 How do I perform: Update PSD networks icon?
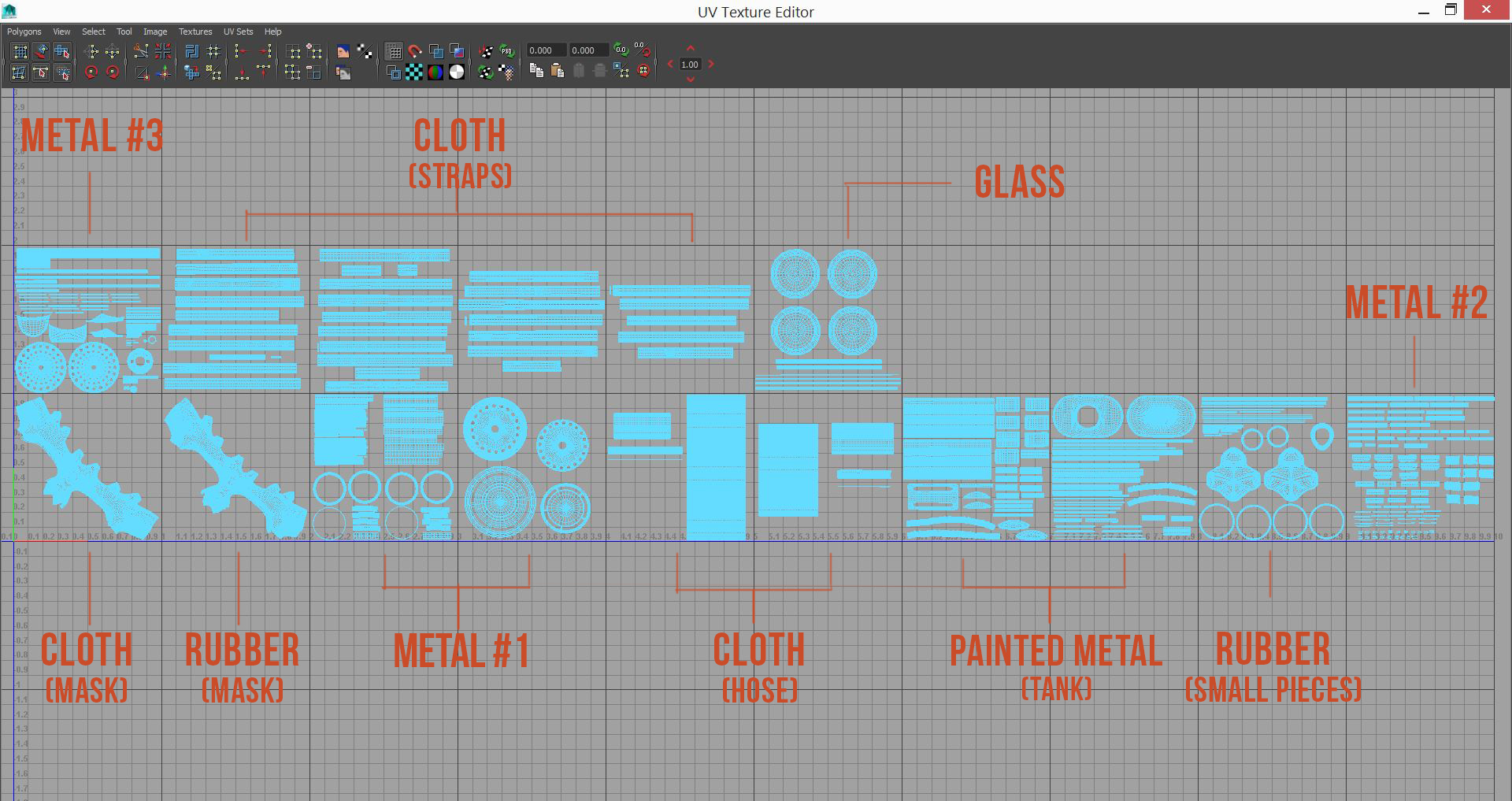[505, 51]
